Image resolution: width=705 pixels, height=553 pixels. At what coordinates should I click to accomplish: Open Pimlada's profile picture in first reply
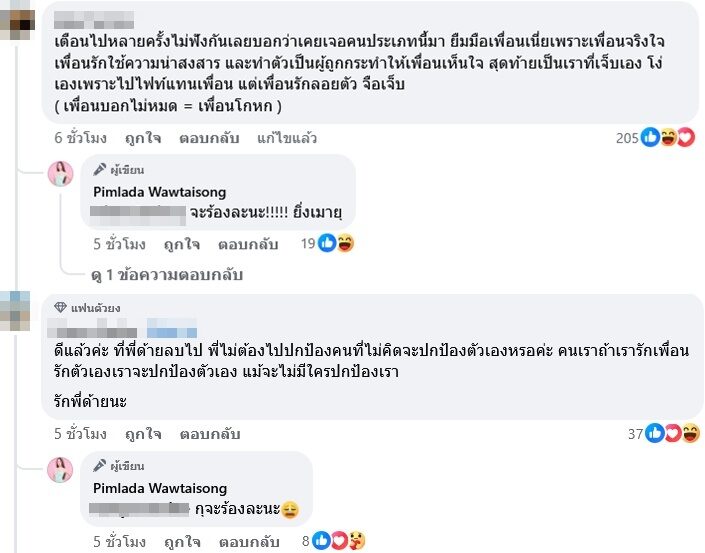61,173
